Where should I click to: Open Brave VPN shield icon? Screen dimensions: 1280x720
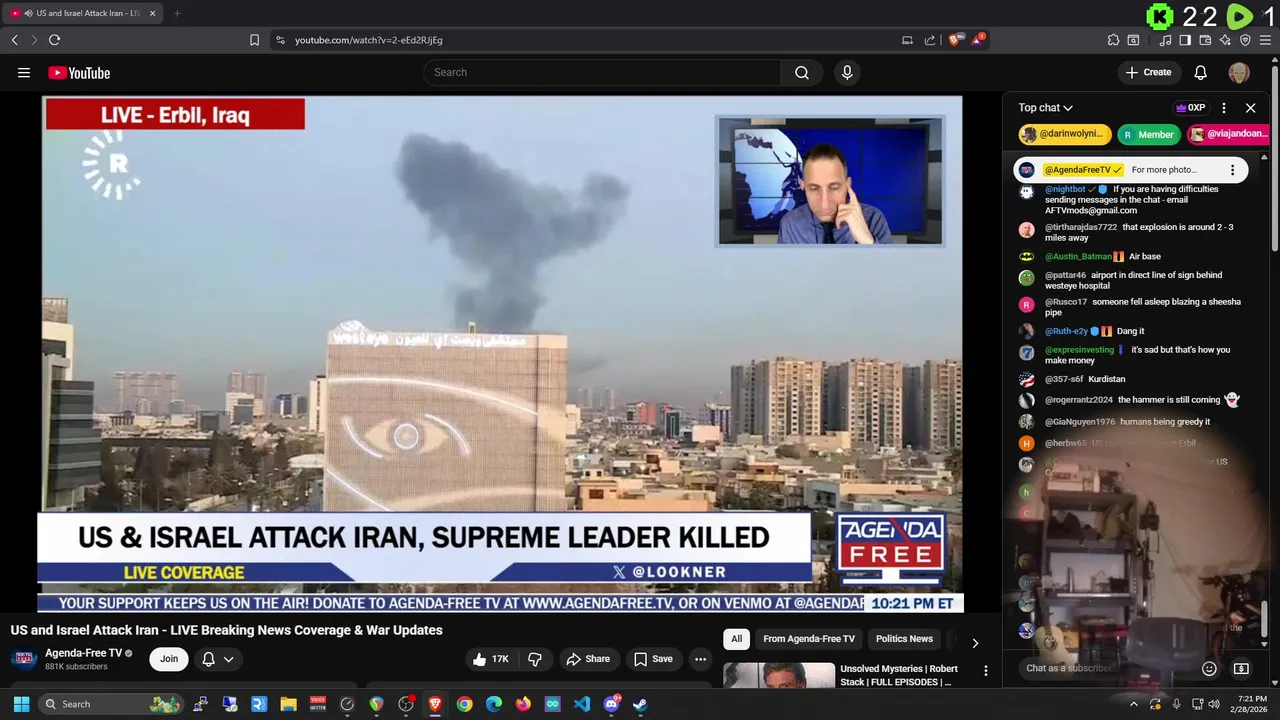tap(1245, 40)
